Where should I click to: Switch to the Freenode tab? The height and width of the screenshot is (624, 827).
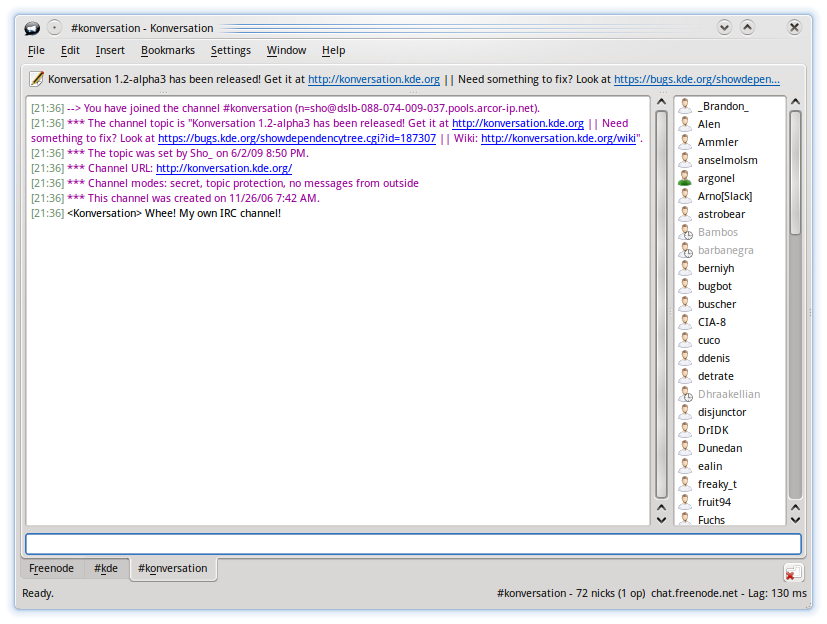[51, 568]
